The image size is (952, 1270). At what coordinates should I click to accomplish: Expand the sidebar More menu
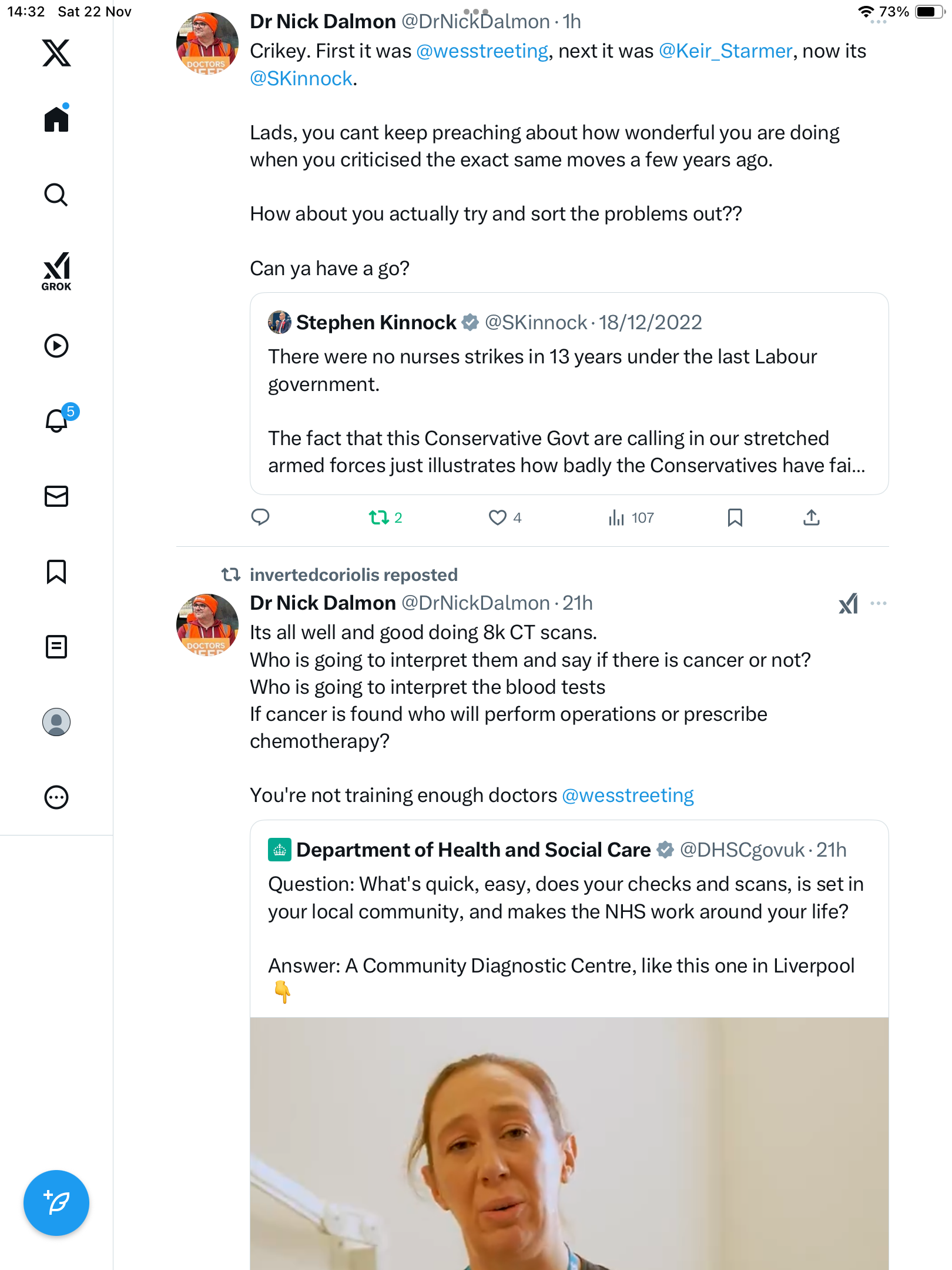click(56, 797)
